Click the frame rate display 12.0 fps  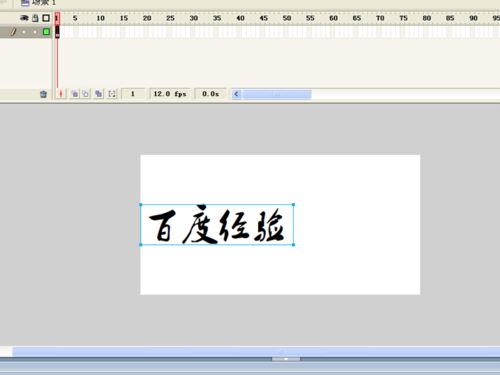pyautogui.click(x=170, y=94)
